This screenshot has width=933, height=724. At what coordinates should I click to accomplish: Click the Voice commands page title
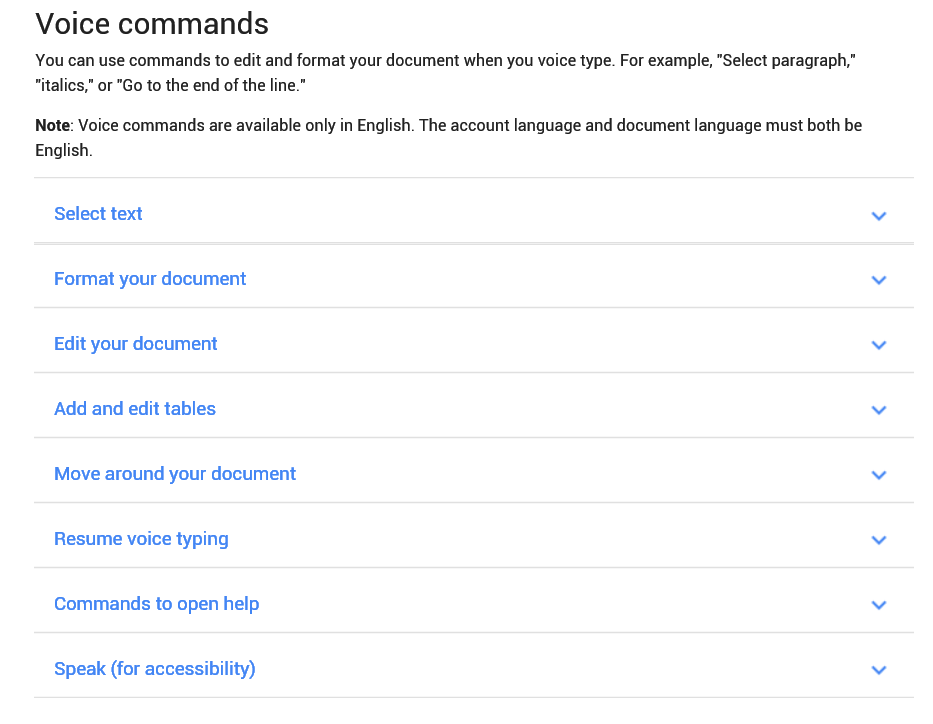[152, 23]
